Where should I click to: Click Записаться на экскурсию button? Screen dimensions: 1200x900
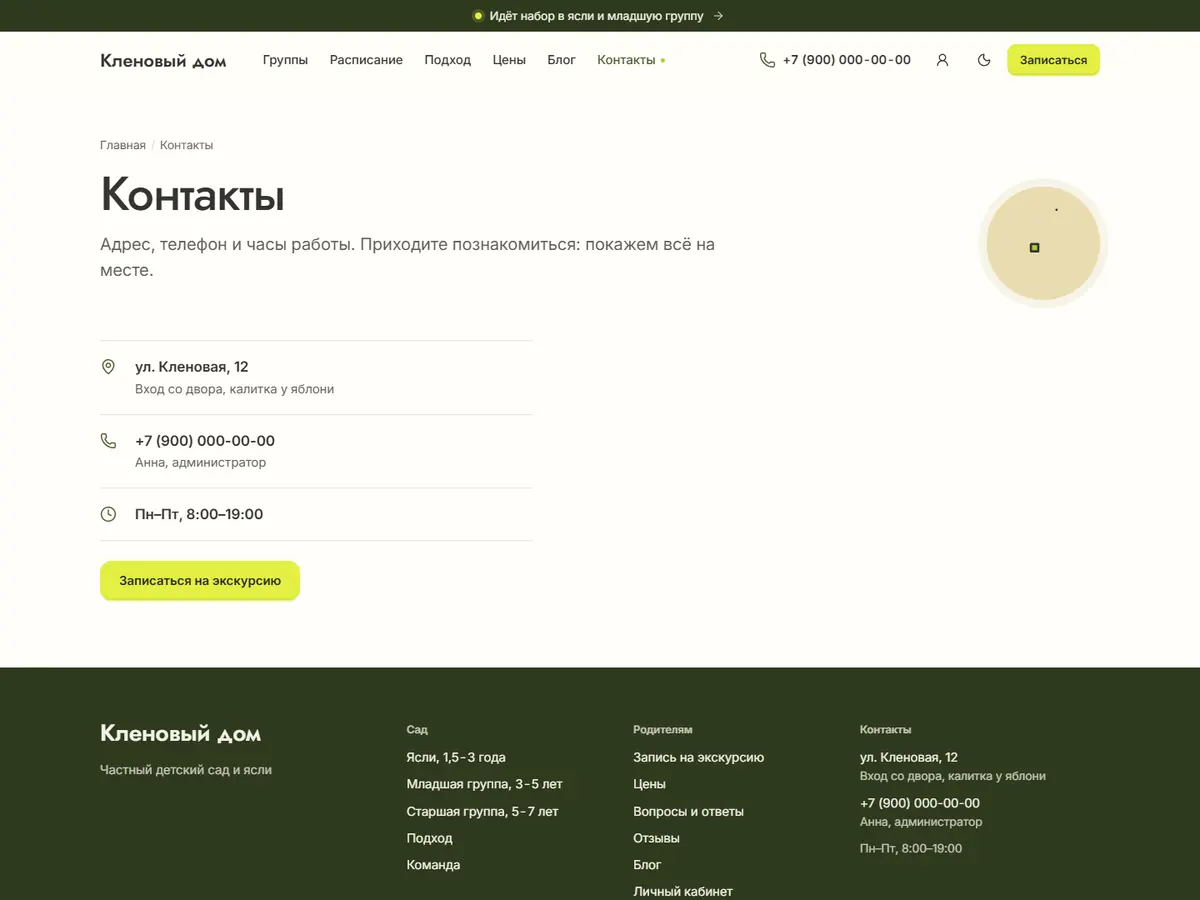click(x=200, y=580)
